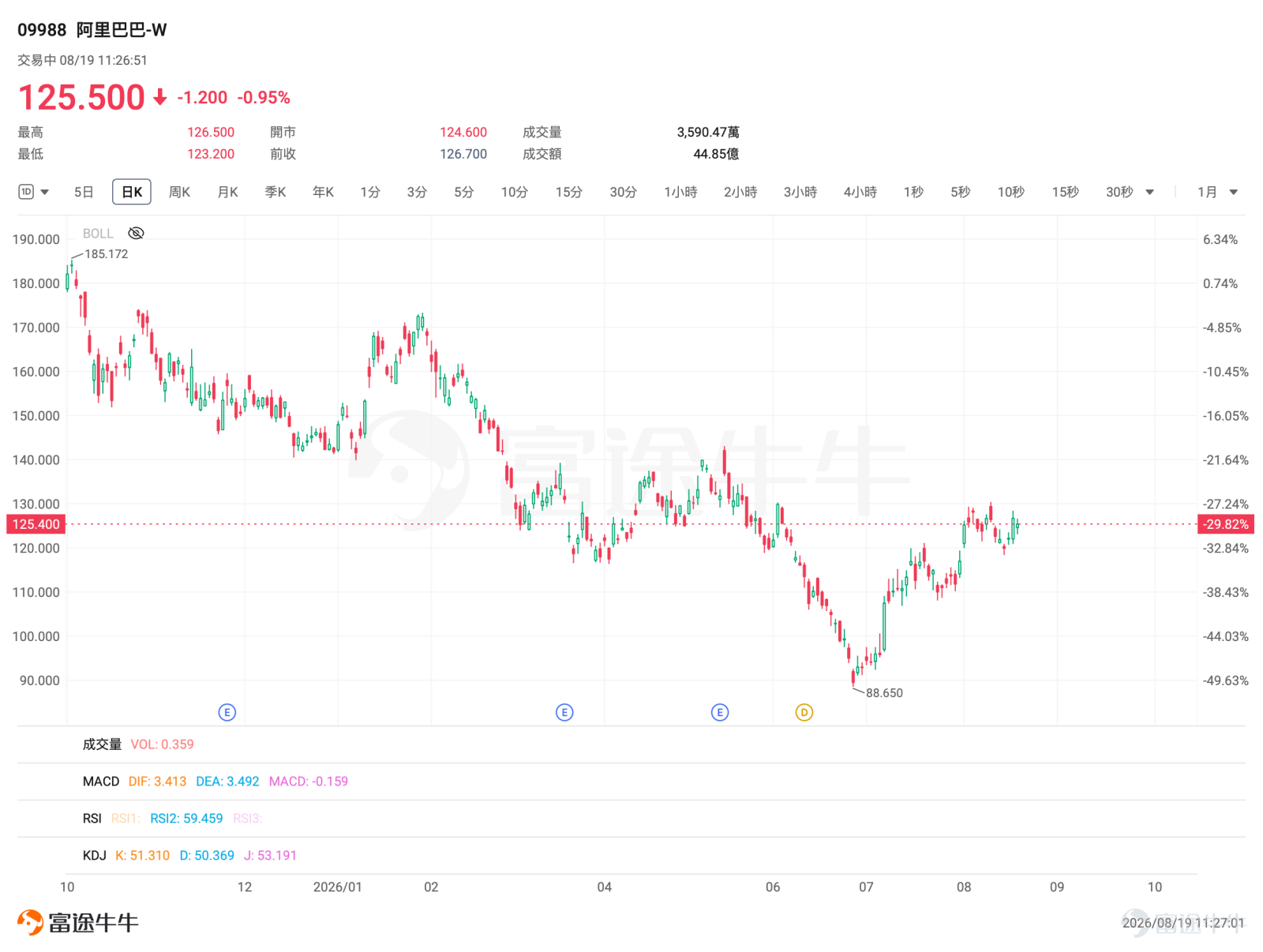Switch to the 周K chart tab
1263x952 pixels.
click(x=179, y=192)
